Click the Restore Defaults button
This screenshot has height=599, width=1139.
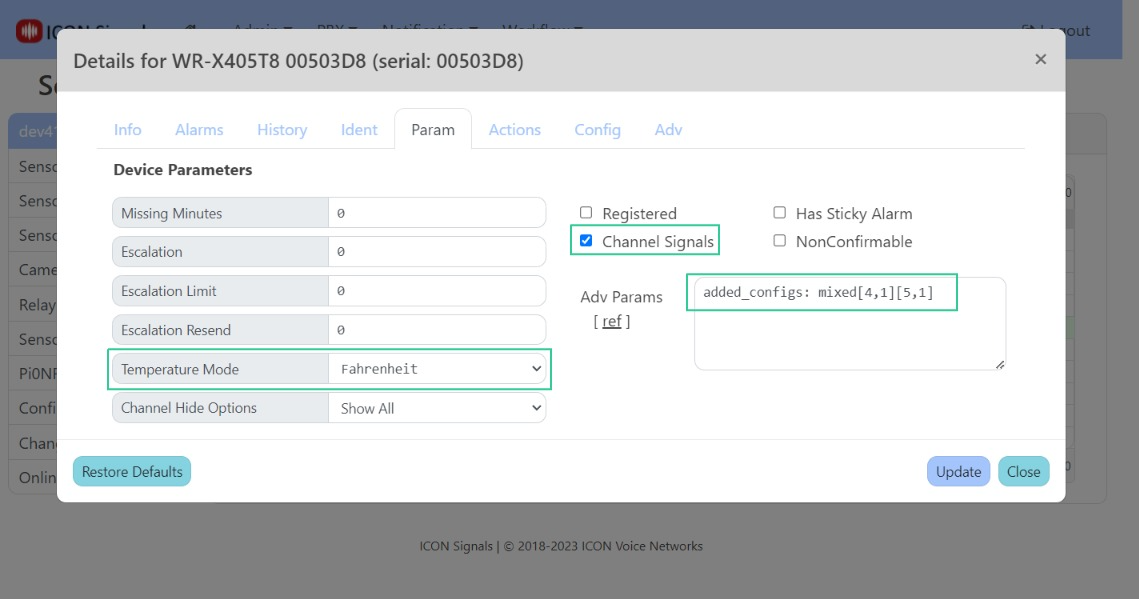coord(131,470)
